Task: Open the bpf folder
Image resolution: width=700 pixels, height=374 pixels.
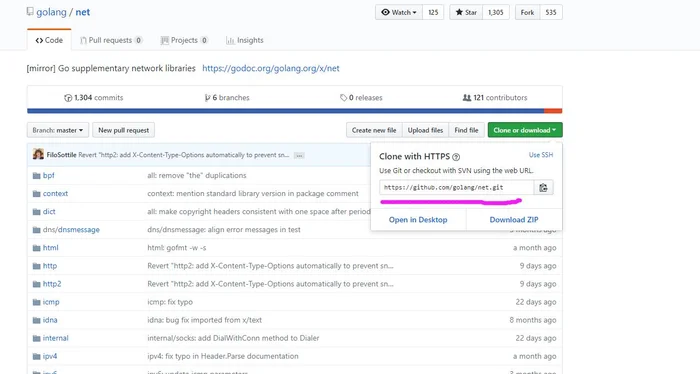Action: point(49,175)
